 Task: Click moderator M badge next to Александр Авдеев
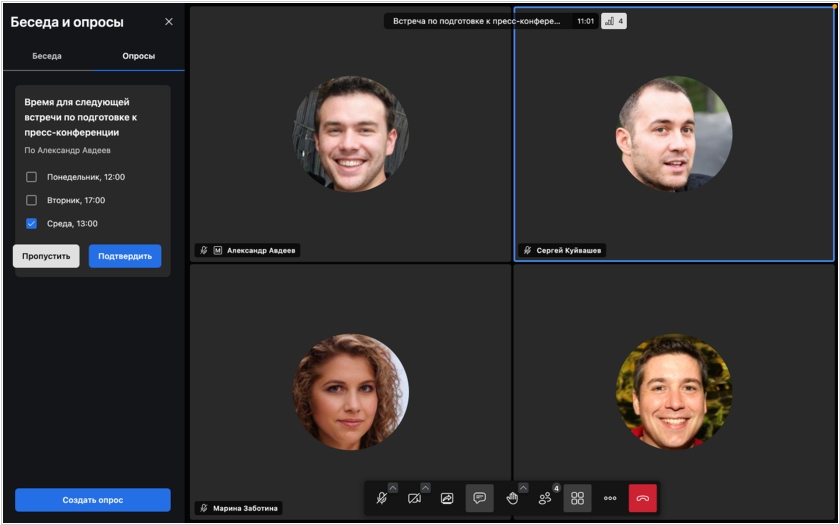tap(218, 250)
